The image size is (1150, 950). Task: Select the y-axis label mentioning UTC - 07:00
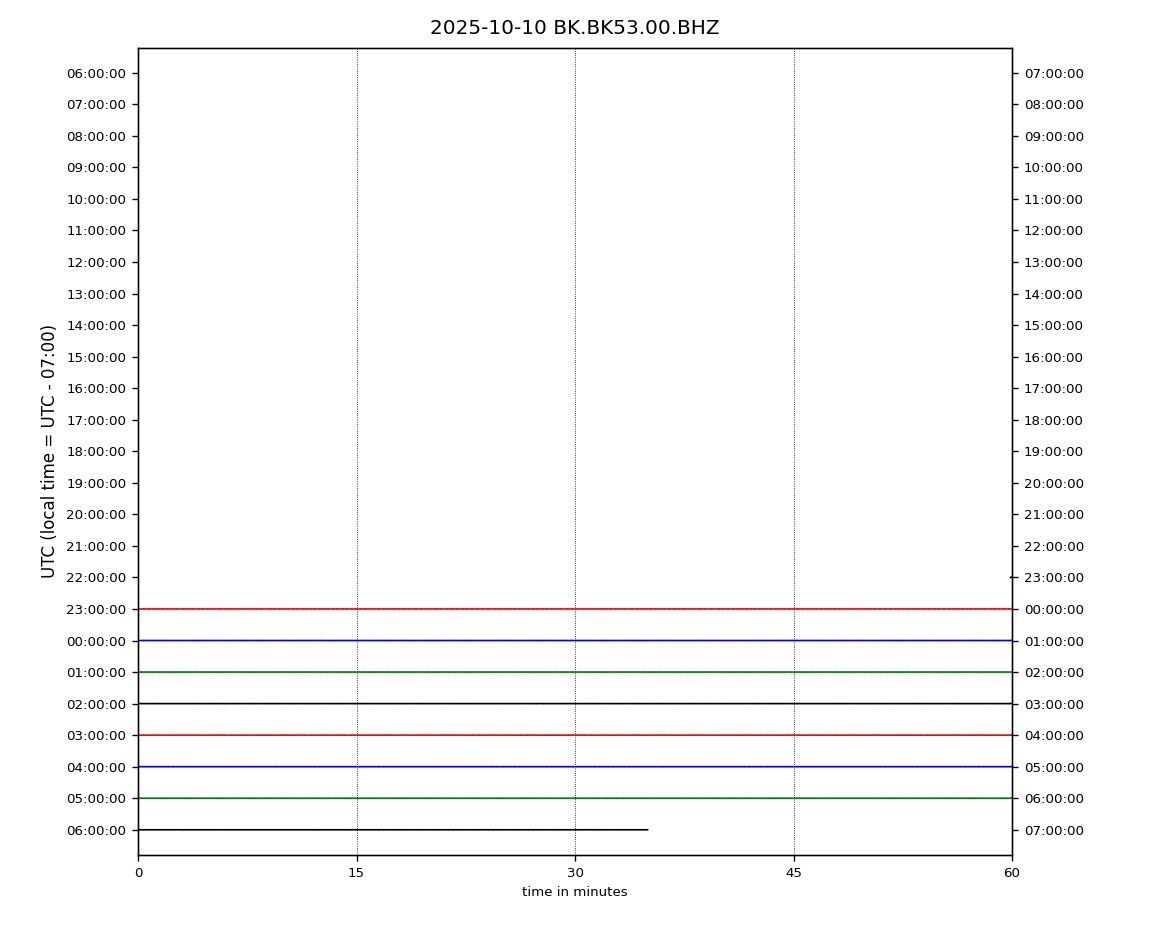tap(49, 451)
